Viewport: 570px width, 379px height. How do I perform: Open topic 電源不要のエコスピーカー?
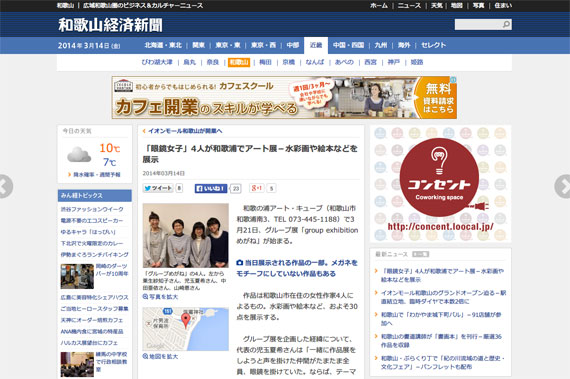[x=92, y=221]
